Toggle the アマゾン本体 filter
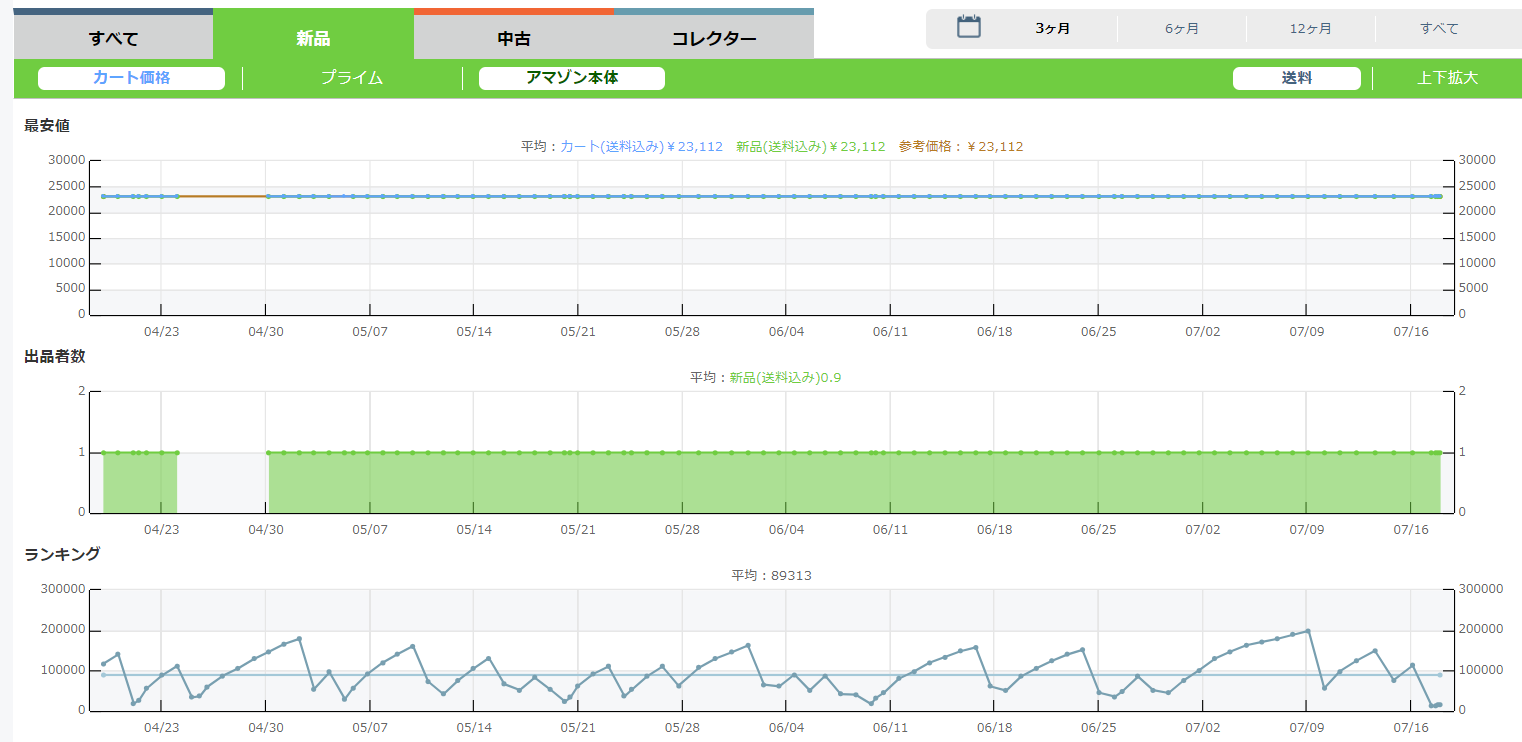Screen dimensions: 1522x742 (x=571, y=78)
